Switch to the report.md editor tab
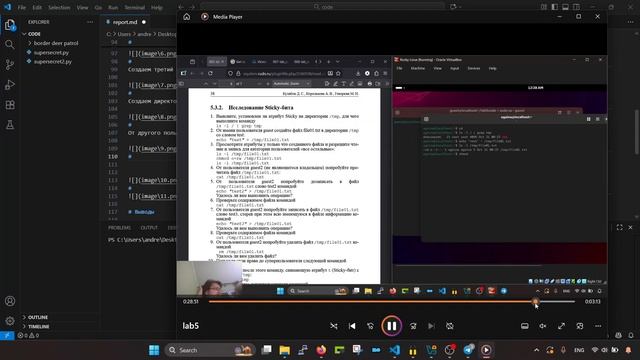The height and width of the screenshot is (360, 640). pyautogui.click(x=125, y=22)
